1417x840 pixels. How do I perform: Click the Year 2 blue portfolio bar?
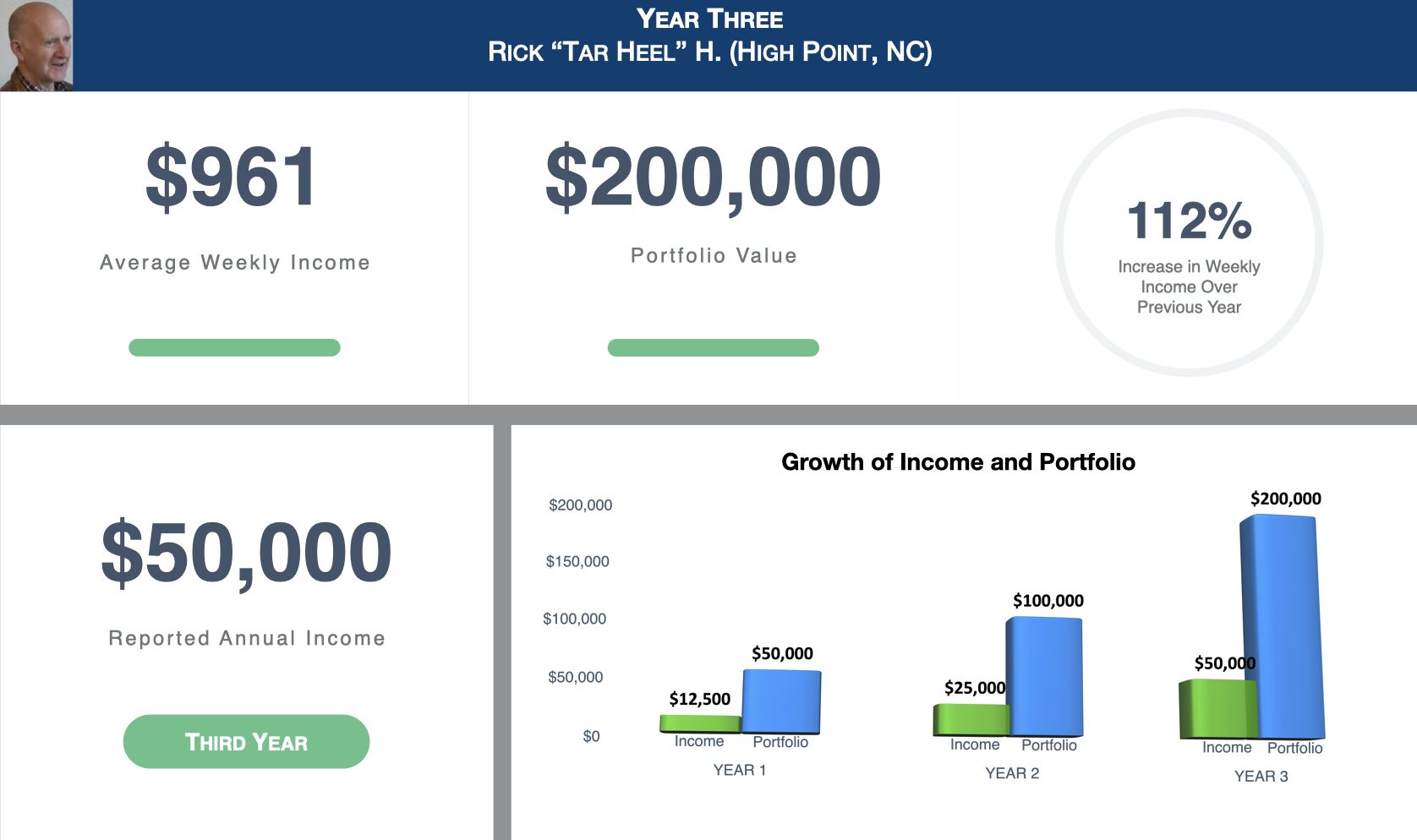1045,676
